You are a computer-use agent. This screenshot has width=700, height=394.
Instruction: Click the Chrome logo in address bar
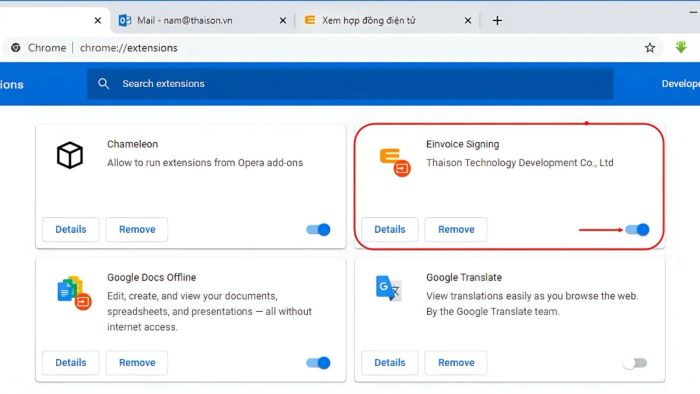pyautogui.click(x=16, y=48)
